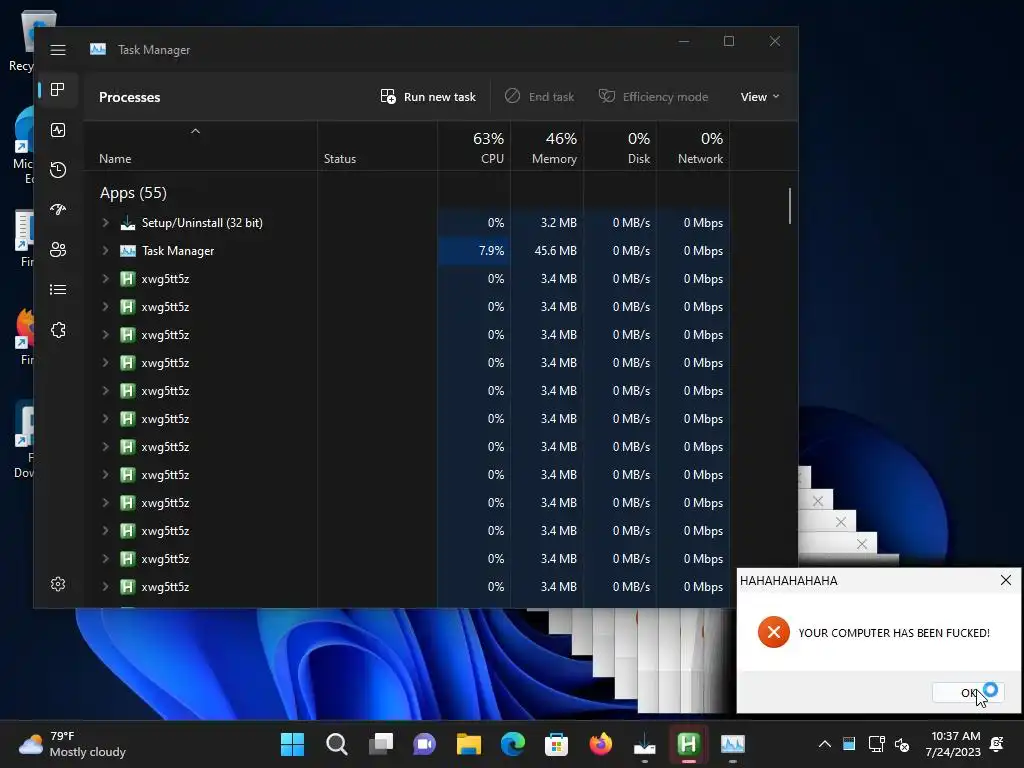Screen dimensions: 1024x768
Task: Open the weather widget showing 79°F
Action: 72,744
